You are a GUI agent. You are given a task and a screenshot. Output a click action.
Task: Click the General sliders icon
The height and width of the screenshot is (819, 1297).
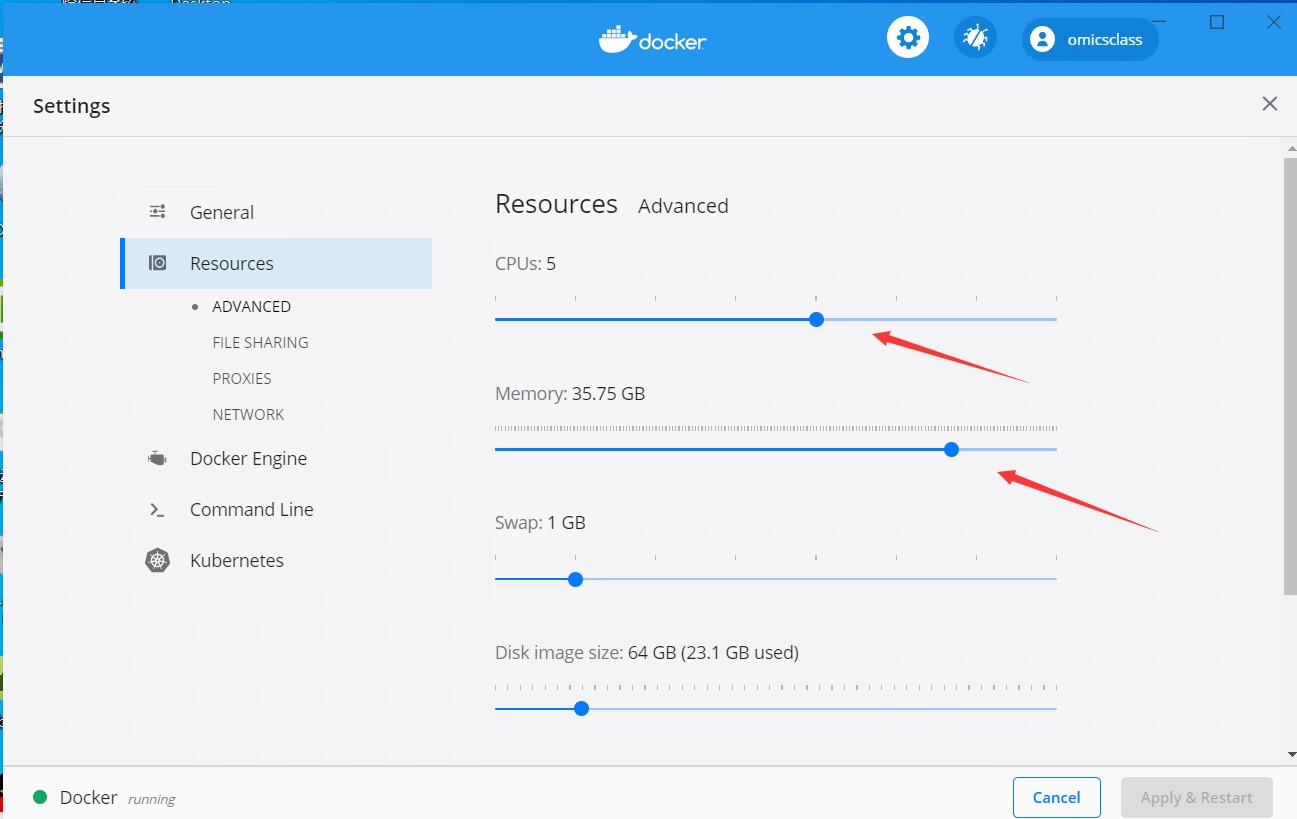pos(157,211)
